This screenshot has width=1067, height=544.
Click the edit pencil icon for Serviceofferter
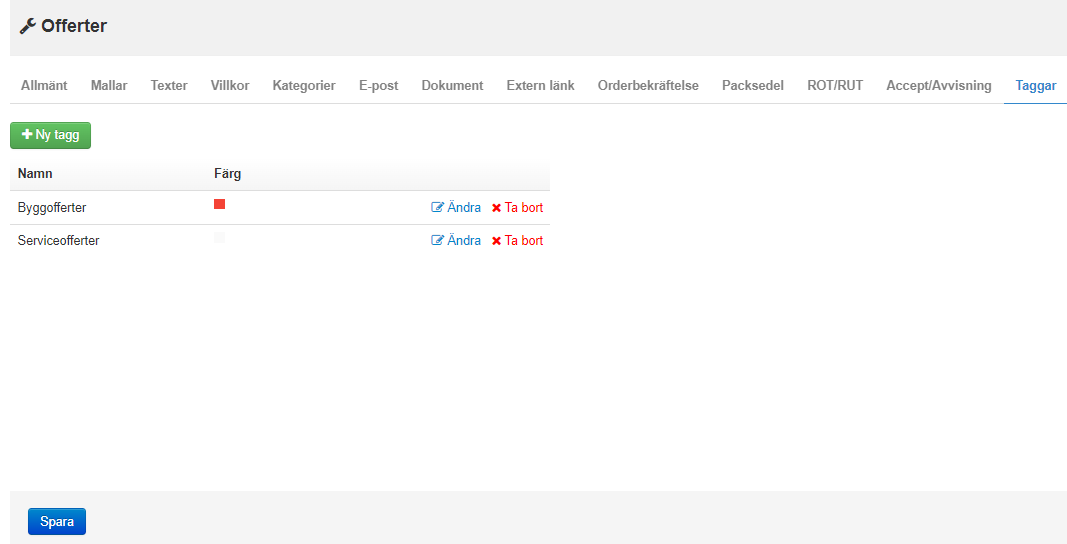click(x=438, y=240)
